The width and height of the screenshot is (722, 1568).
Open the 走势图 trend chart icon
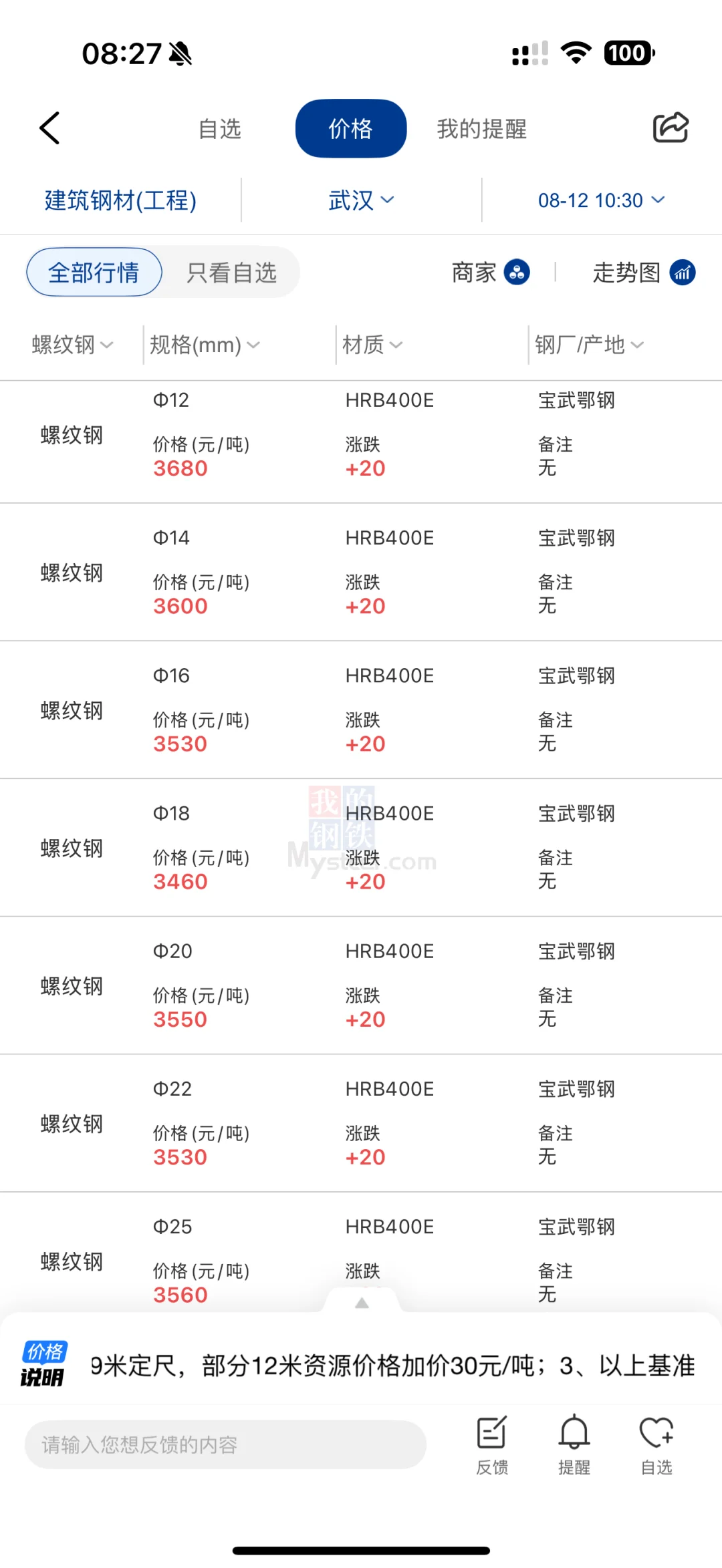coord(682,273)
